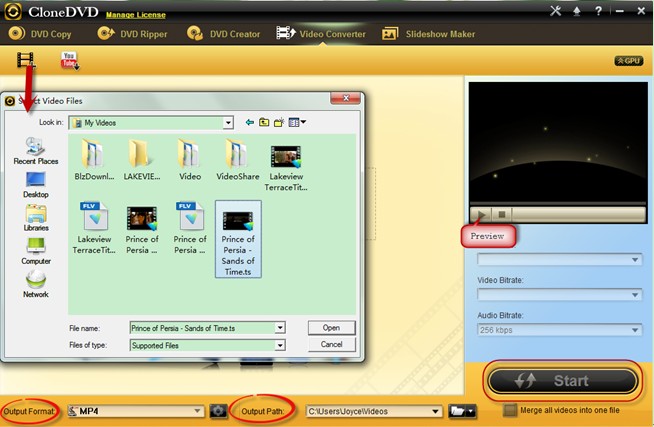Click the add video files filmstrip icon

tap(25, 60)
